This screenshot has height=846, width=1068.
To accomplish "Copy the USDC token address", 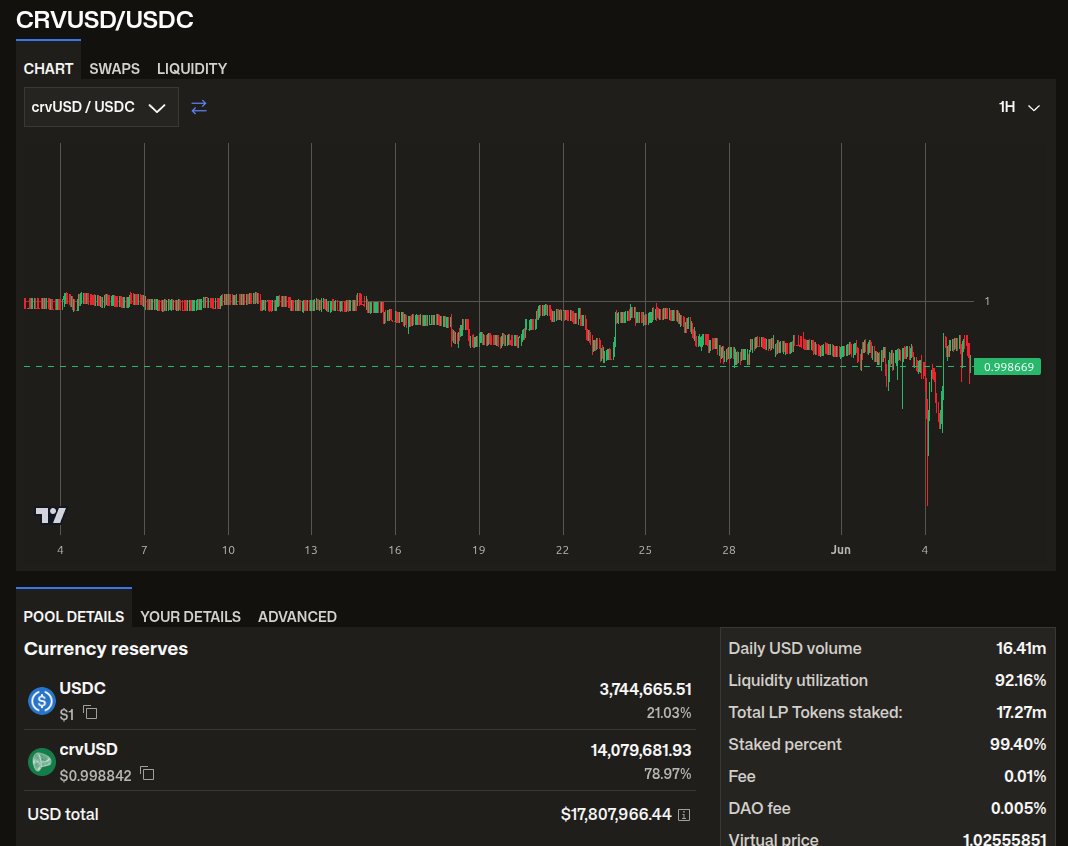I will click(90, 712).
